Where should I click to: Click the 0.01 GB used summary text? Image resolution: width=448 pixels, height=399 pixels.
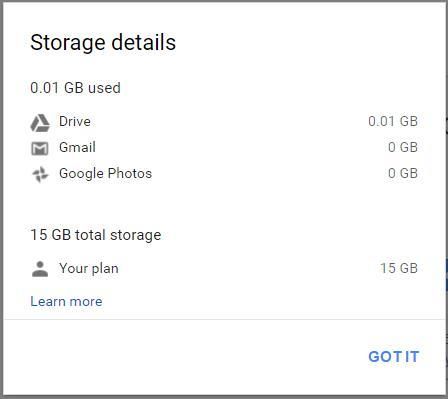(75, 88)
